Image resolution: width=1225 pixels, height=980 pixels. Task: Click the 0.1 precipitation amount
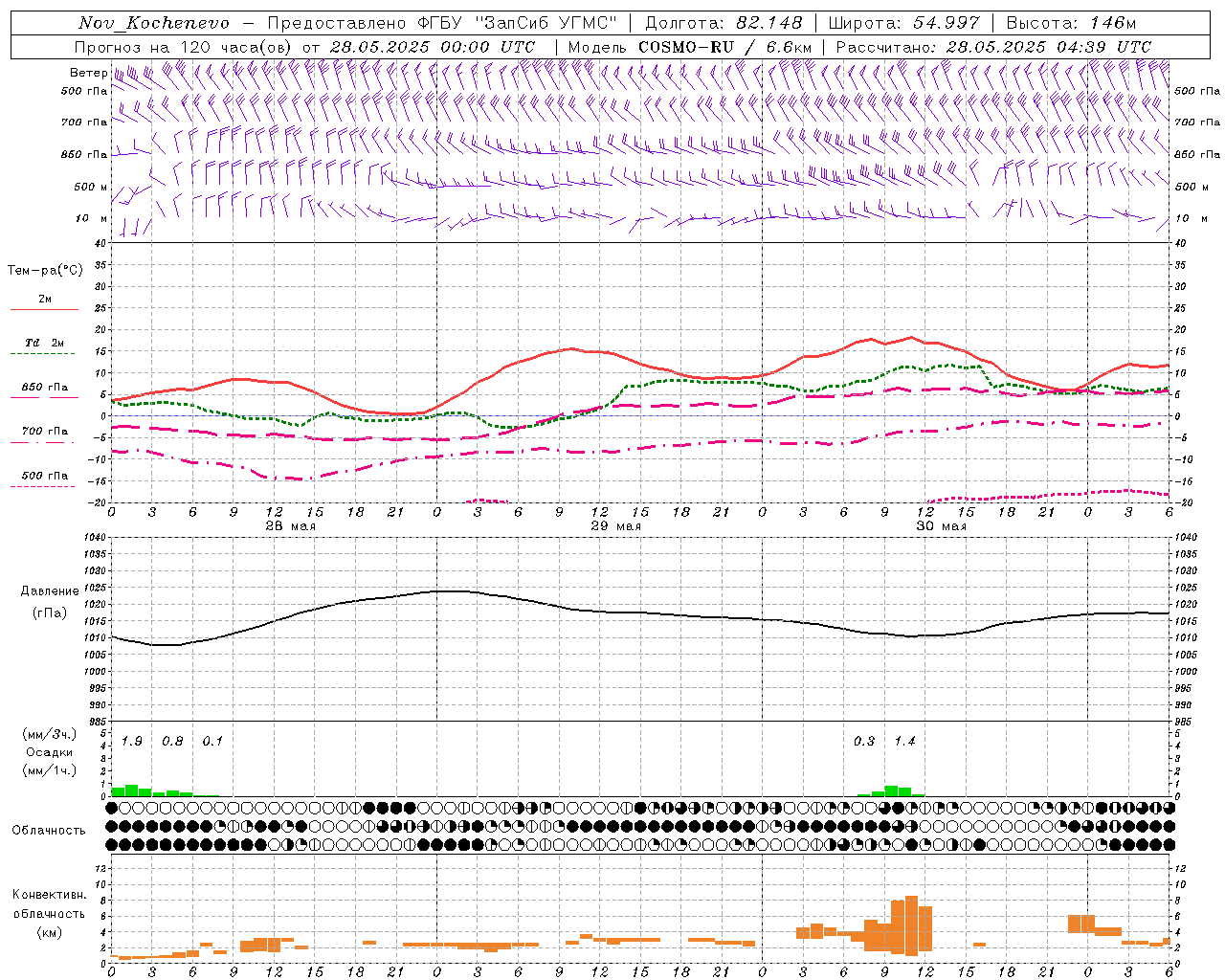pyautogui.click(x=212, y=742)
